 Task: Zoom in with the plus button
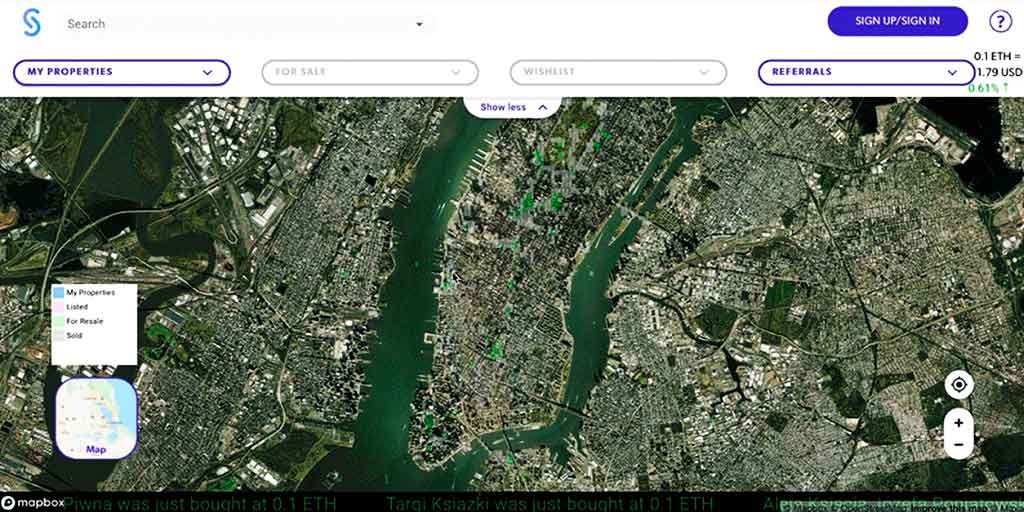pyautogui.click(x=958, y=423)
